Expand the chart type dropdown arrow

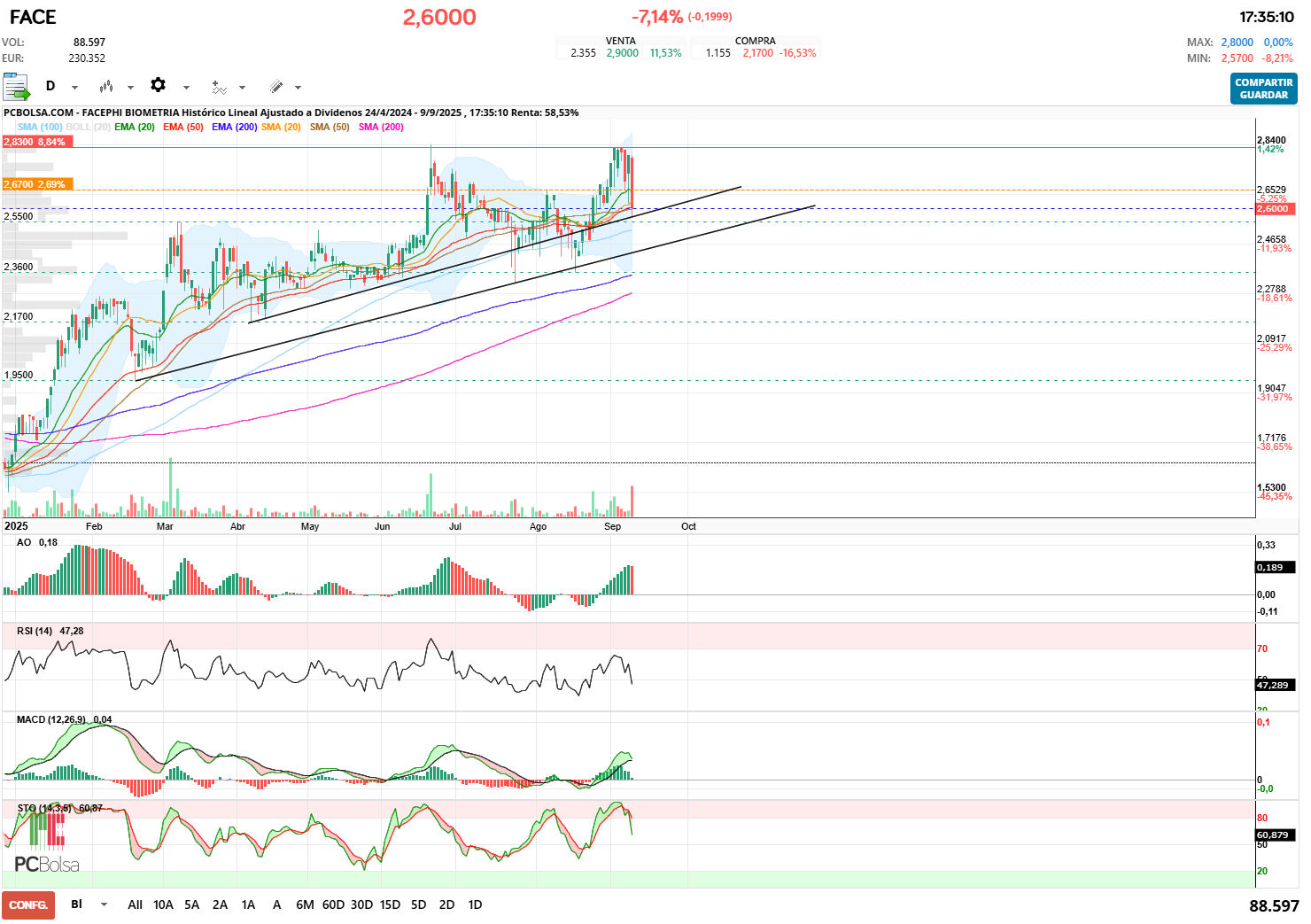(x=130, y=87)
